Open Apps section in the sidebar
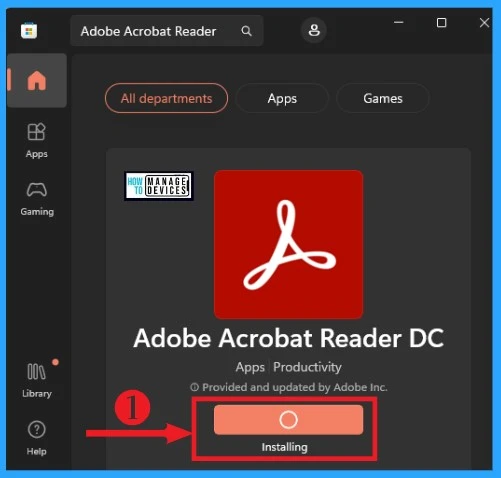Viewport: 501px width, 478px height. coord(37,140)
